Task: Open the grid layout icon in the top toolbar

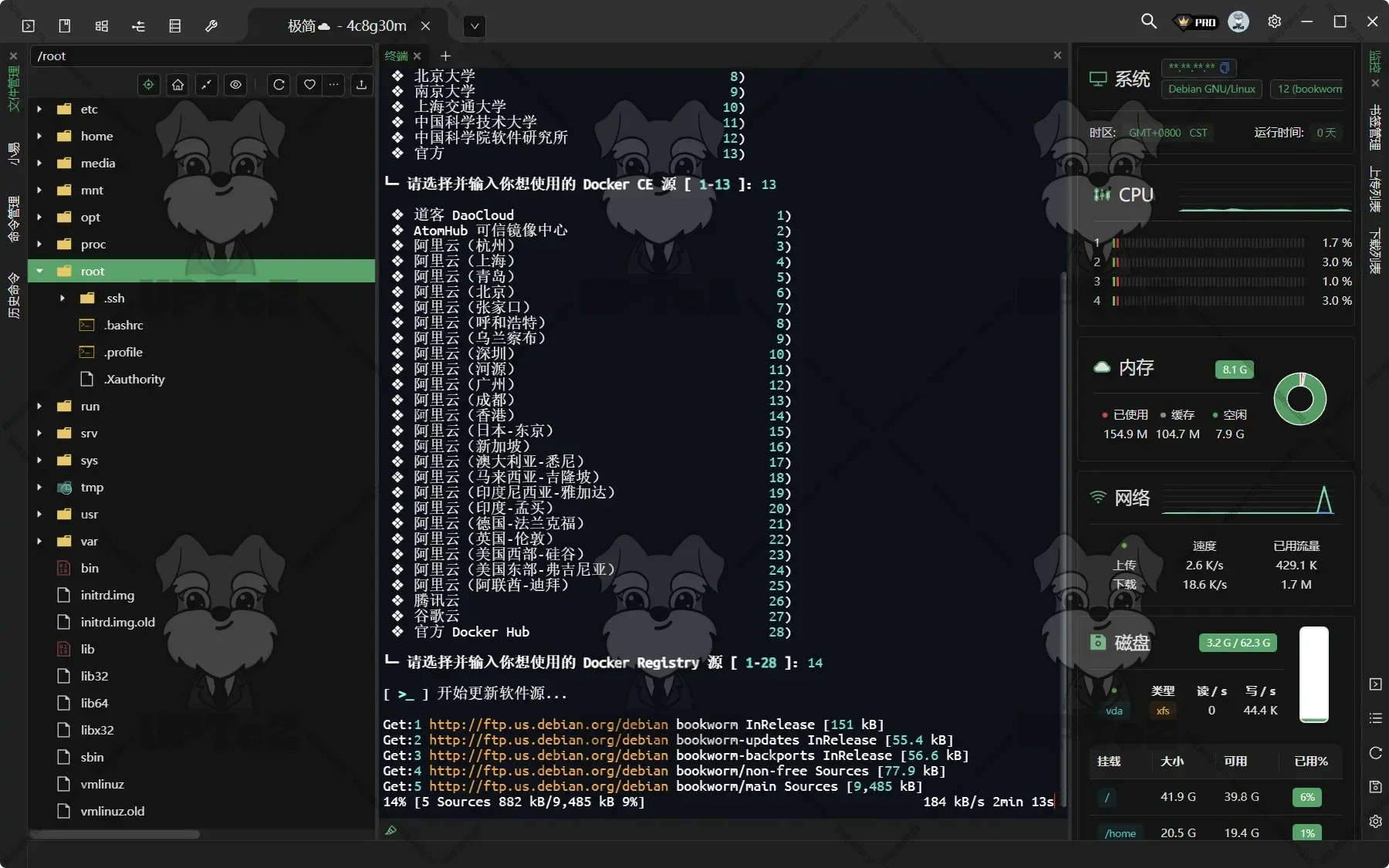Action: 101,25
